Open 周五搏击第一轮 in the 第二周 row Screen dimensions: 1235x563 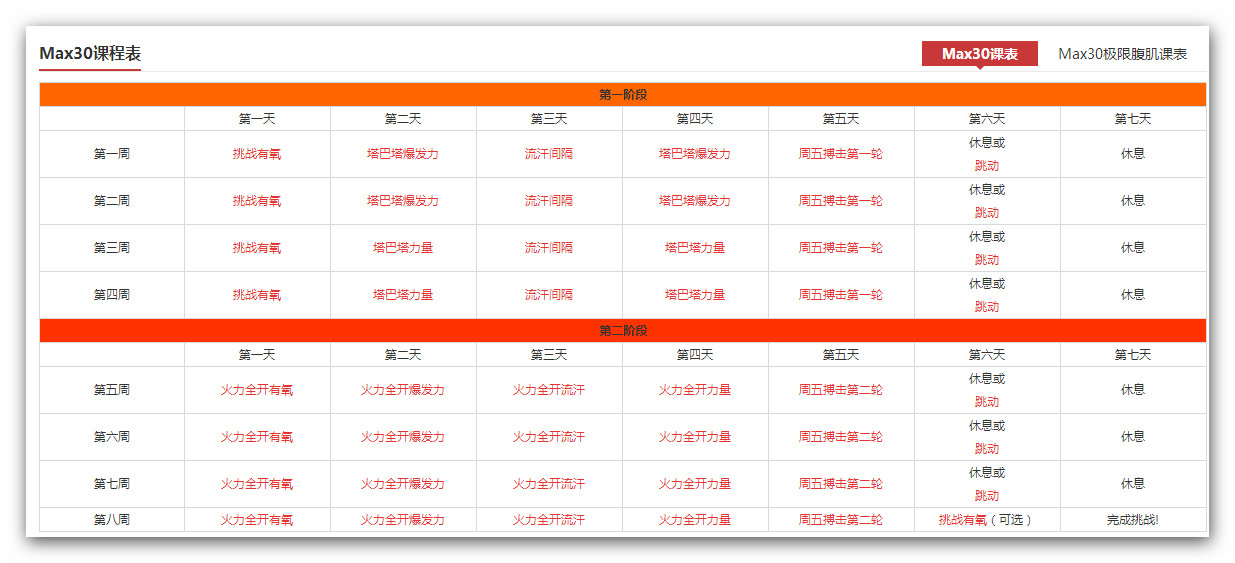841,201
